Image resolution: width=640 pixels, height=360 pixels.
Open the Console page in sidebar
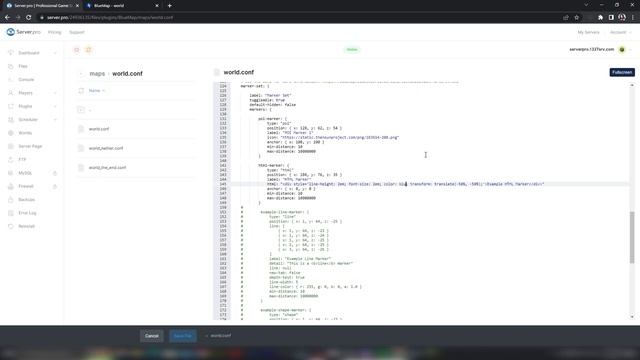26,80
